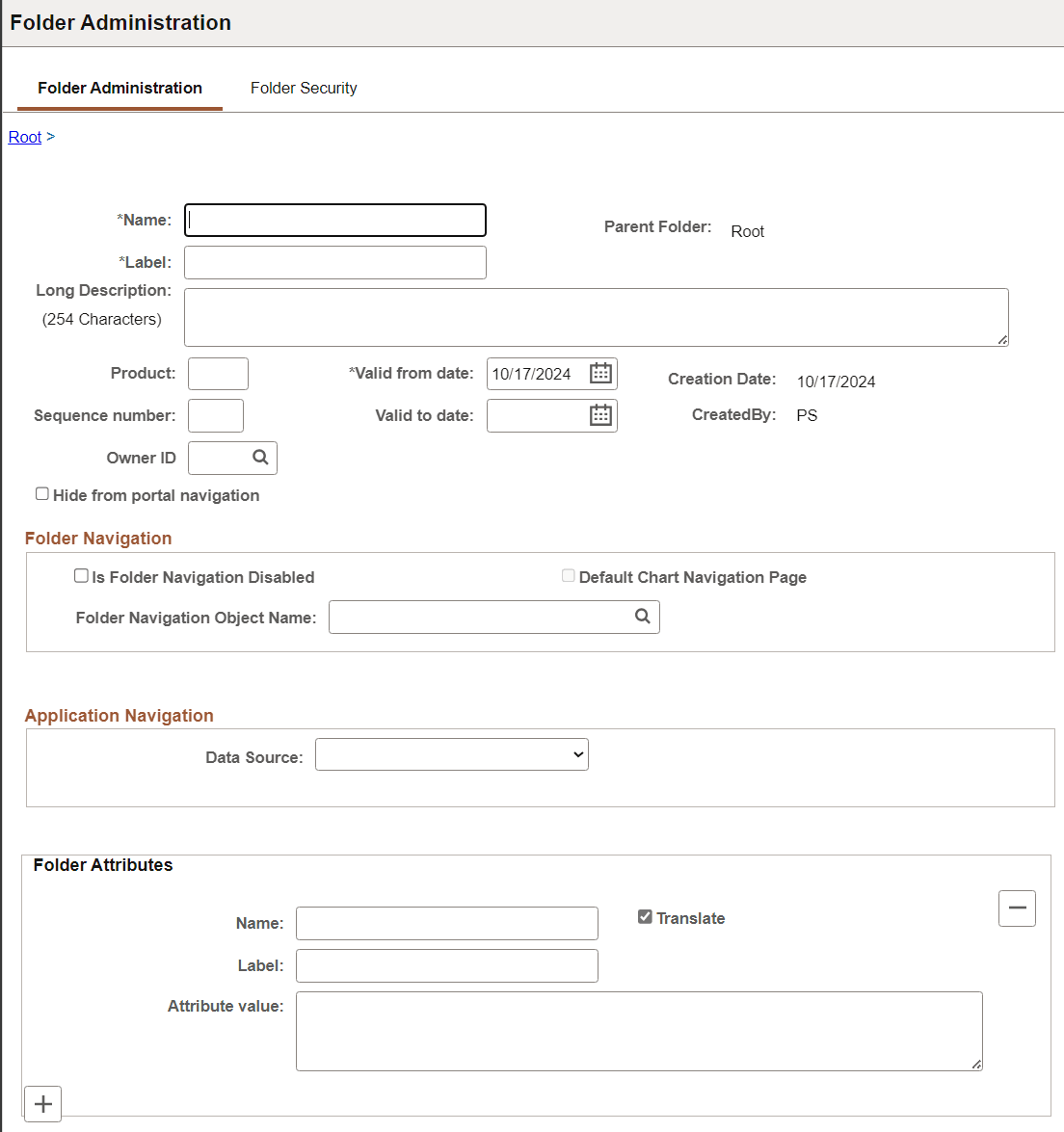Image resolution: width=1064 pixels, height=1132 pixels.
Task: Open the Folder Navigation Object Name lookup
Action: [642, 617]
